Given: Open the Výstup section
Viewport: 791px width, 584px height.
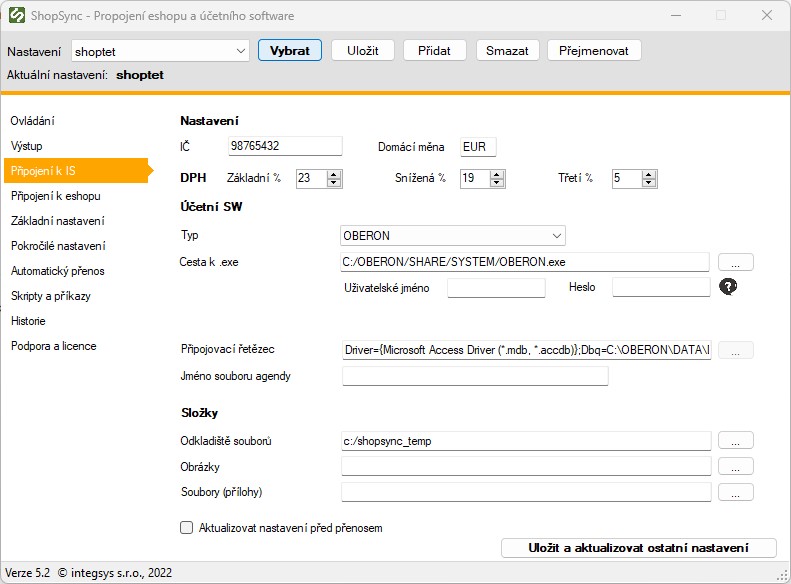Looking at the screenshot, I should (27, 146).
